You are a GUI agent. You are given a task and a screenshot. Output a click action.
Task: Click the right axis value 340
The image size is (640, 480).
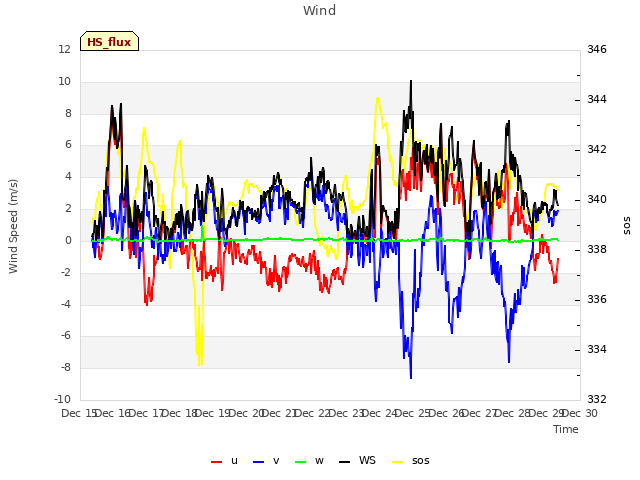597,200
